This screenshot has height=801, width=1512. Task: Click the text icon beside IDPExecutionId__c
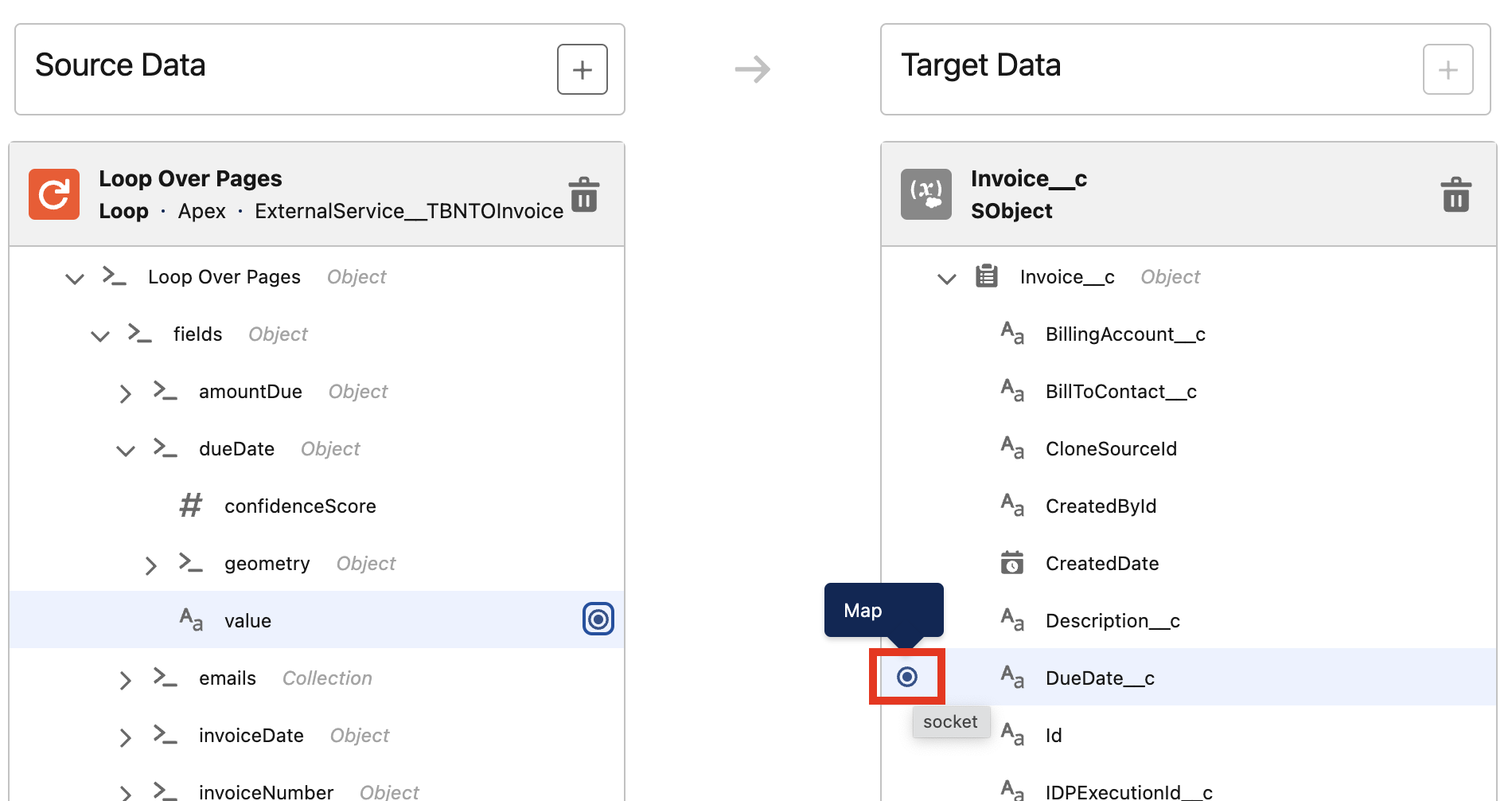pos(1012,790)
